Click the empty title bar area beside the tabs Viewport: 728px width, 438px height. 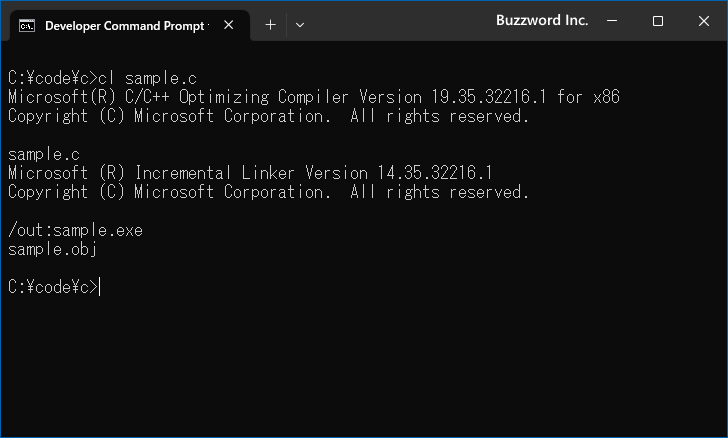(399, 21)
